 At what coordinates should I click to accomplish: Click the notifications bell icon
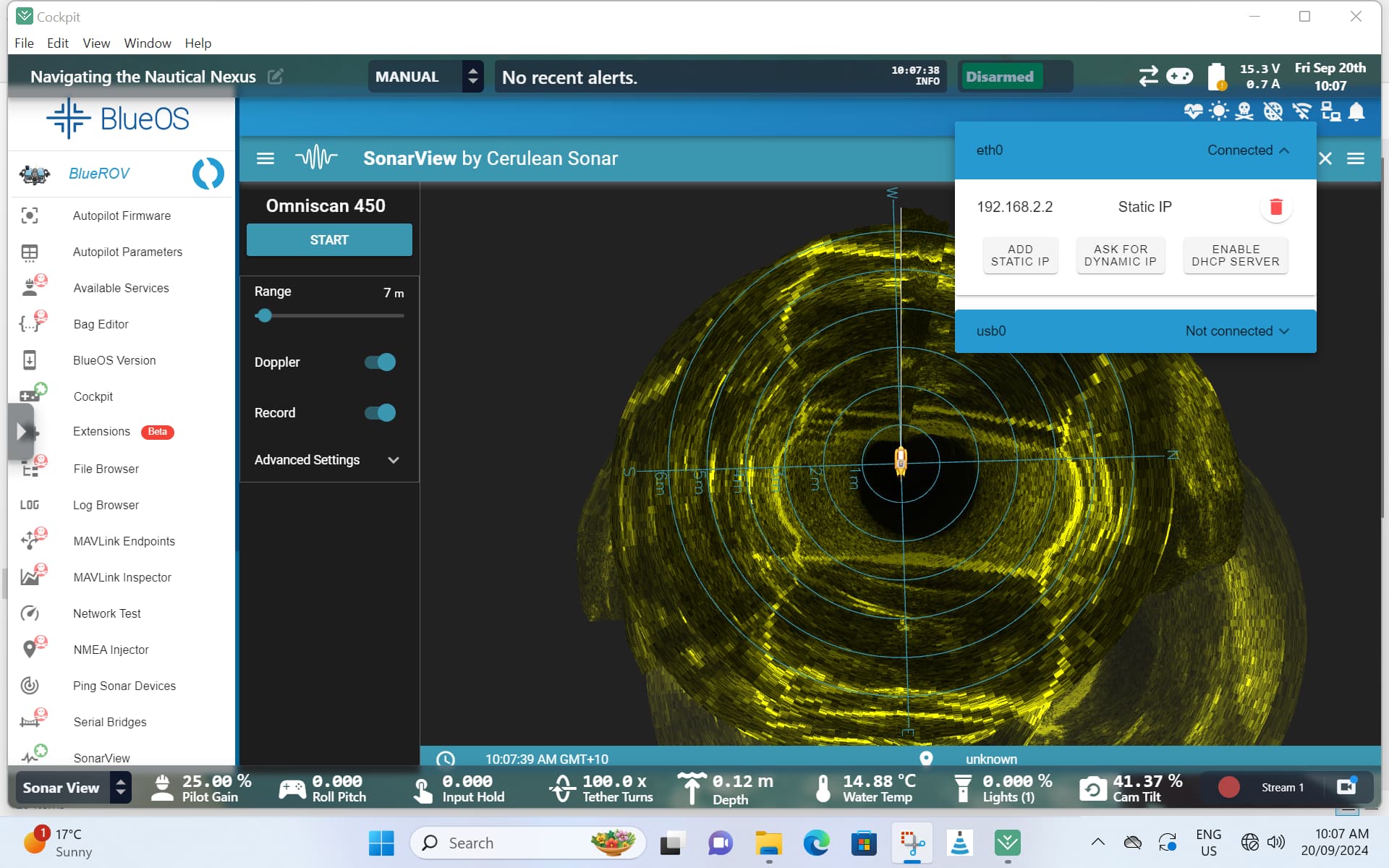tap(1356, 111)
